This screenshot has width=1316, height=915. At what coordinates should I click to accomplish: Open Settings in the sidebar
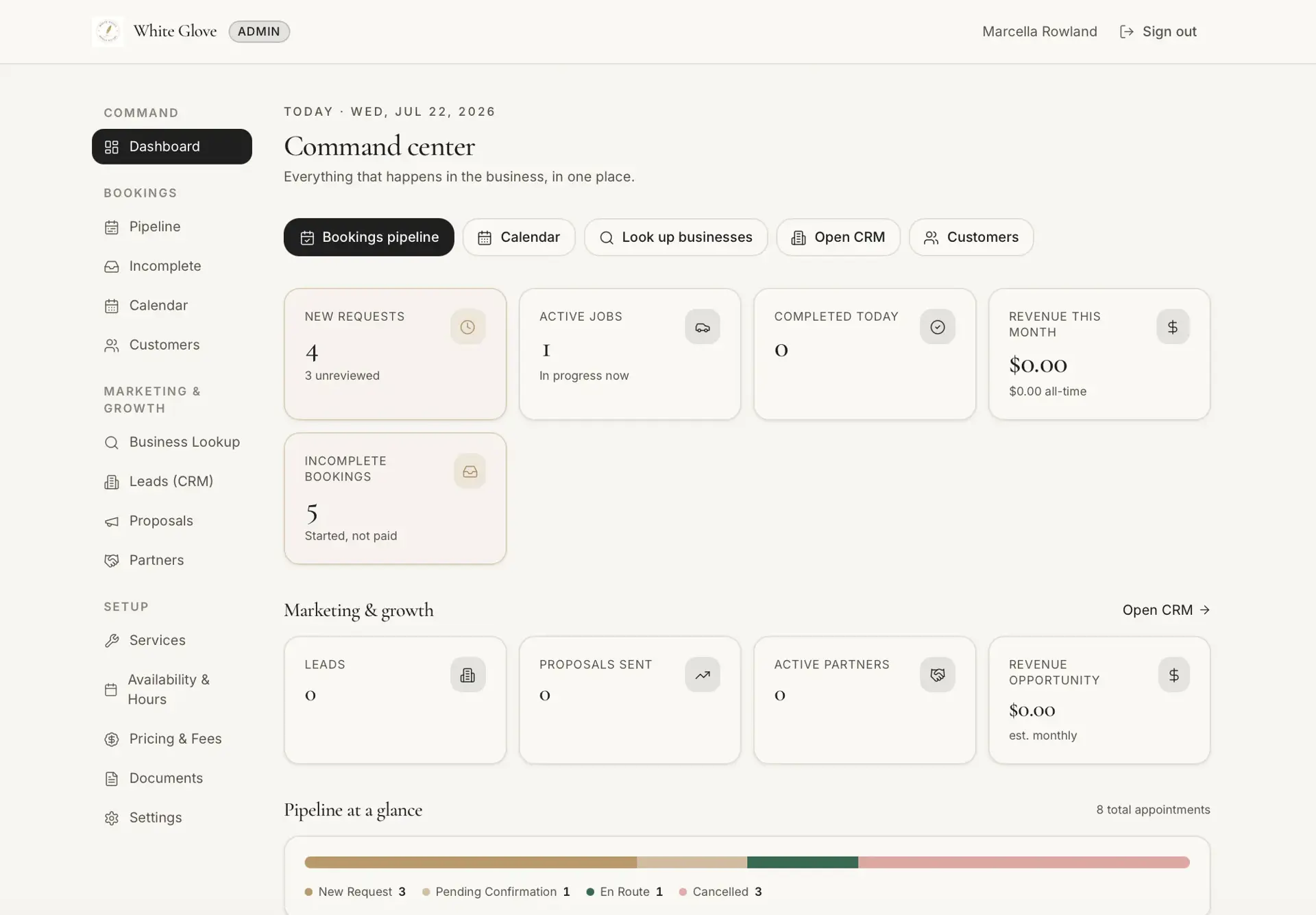(x=172, y=818)
